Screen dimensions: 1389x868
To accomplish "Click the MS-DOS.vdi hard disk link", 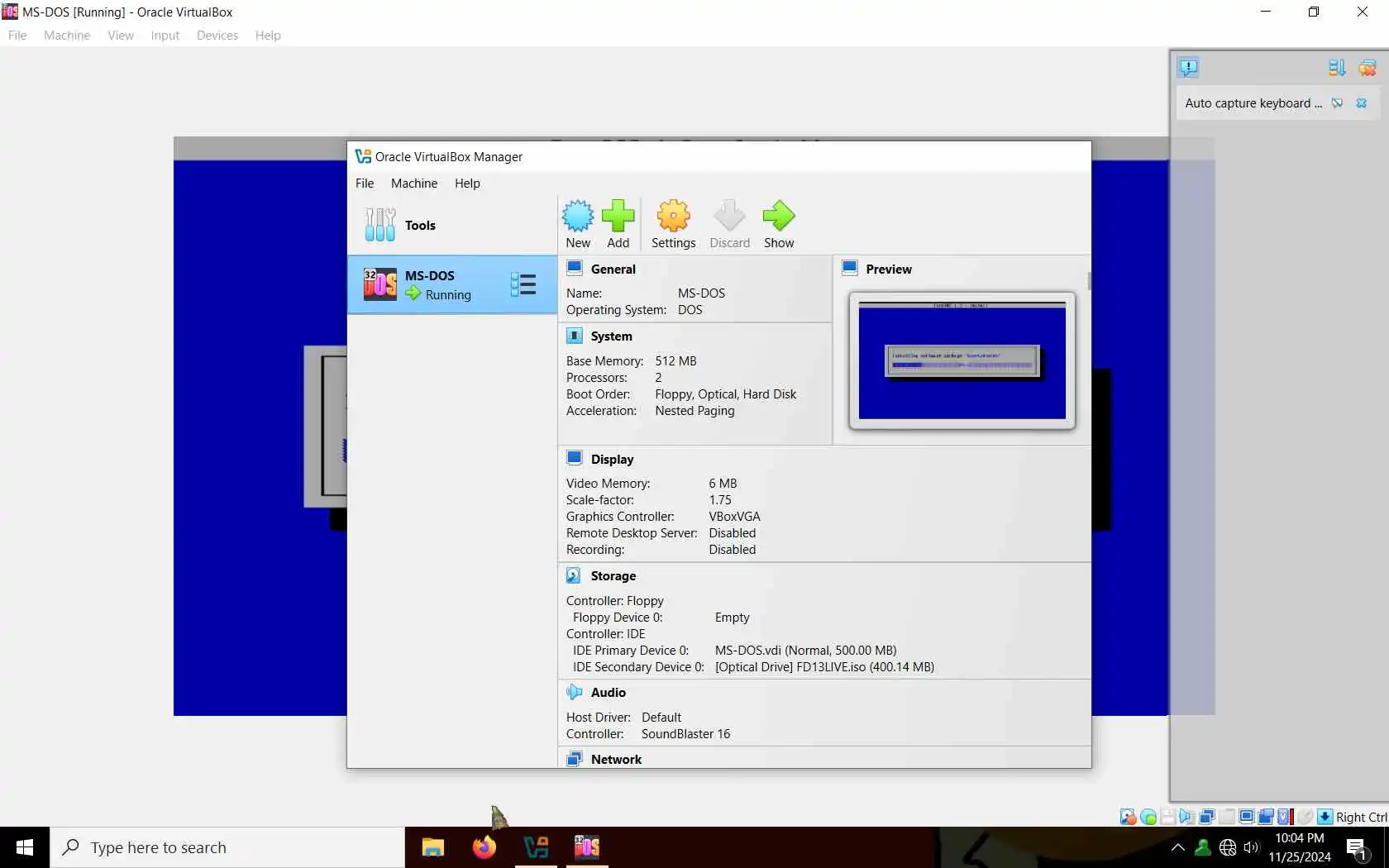I will (805, 651).
